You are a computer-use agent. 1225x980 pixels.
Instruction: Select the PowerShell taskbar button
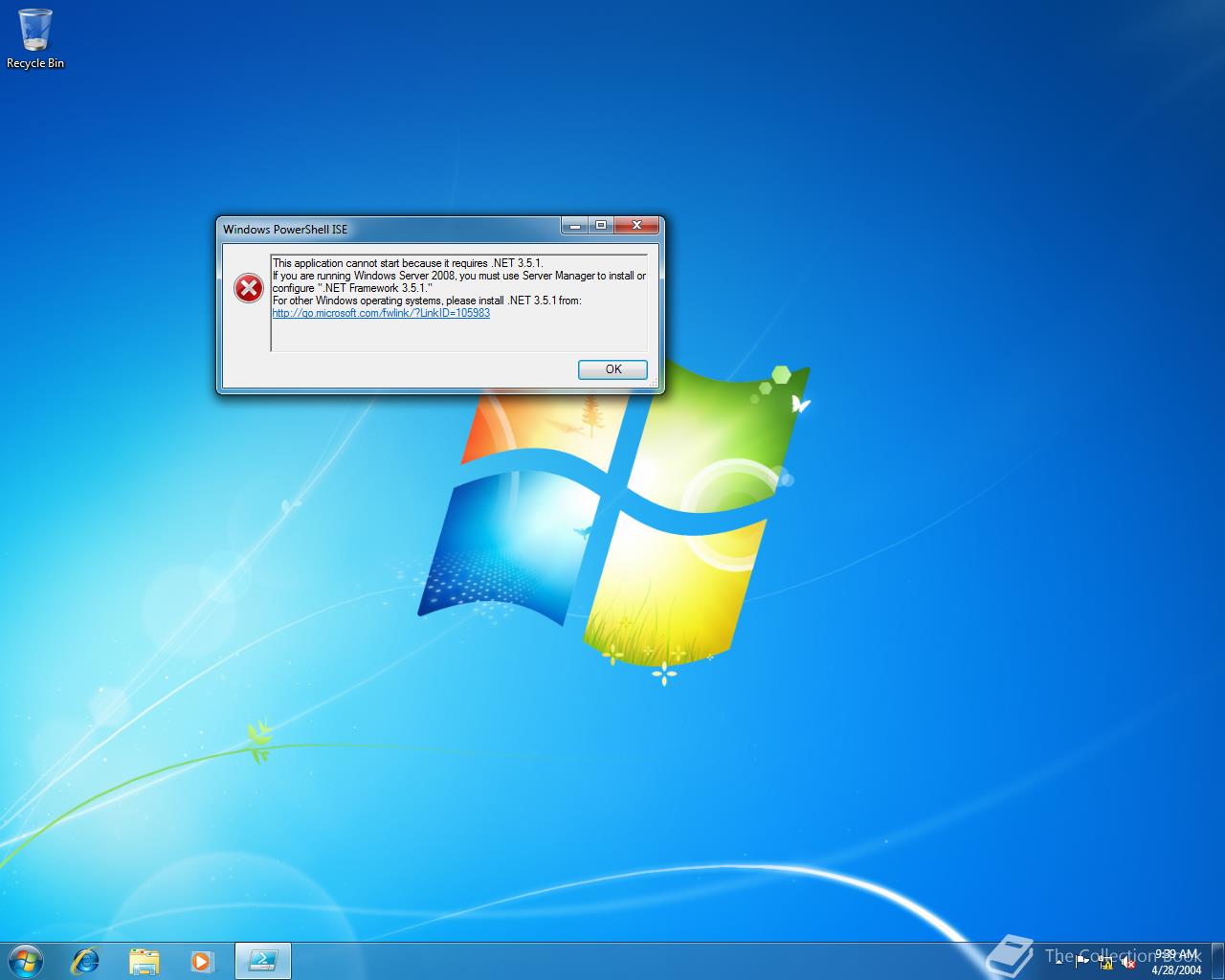tap(263, 960)
